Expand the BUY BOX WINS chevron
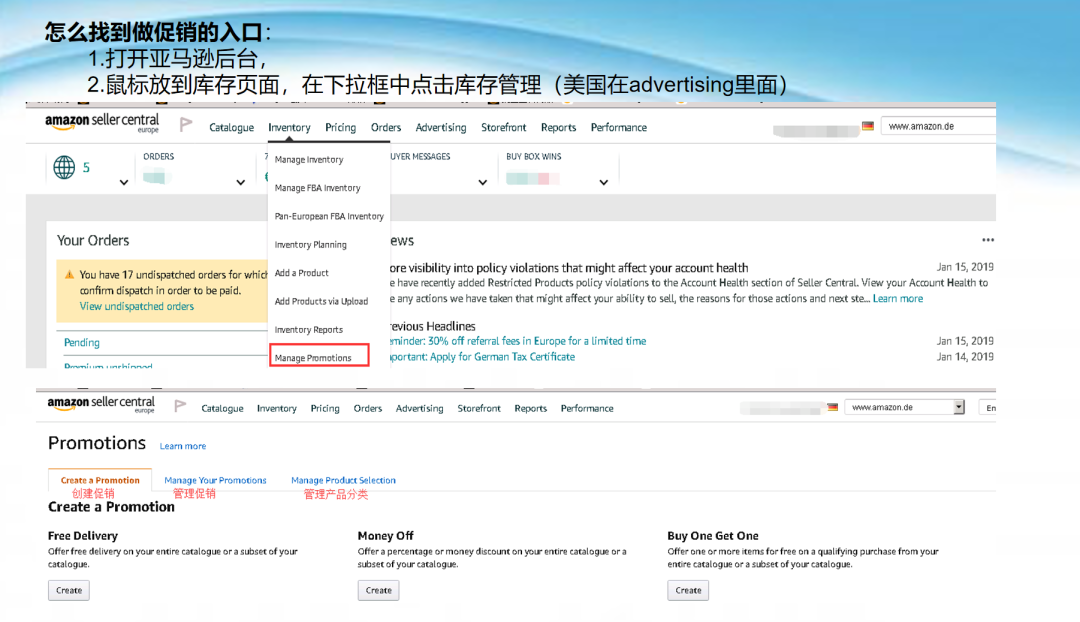The width and height of the screenshot is (1080, 622). click(x=603, y=183)
